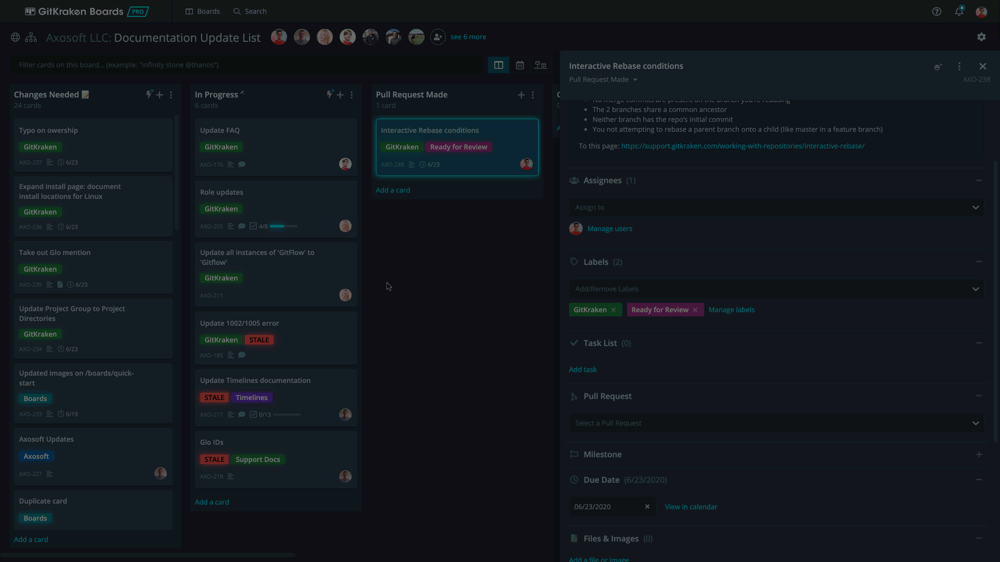Expand the Milestone section
Viewport: 1000px width, 562px height.
point(979,454)
